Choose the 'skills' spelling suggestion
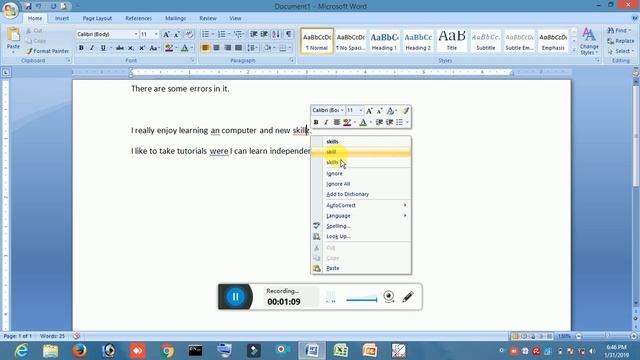640x360 pixels. (361, 141)
